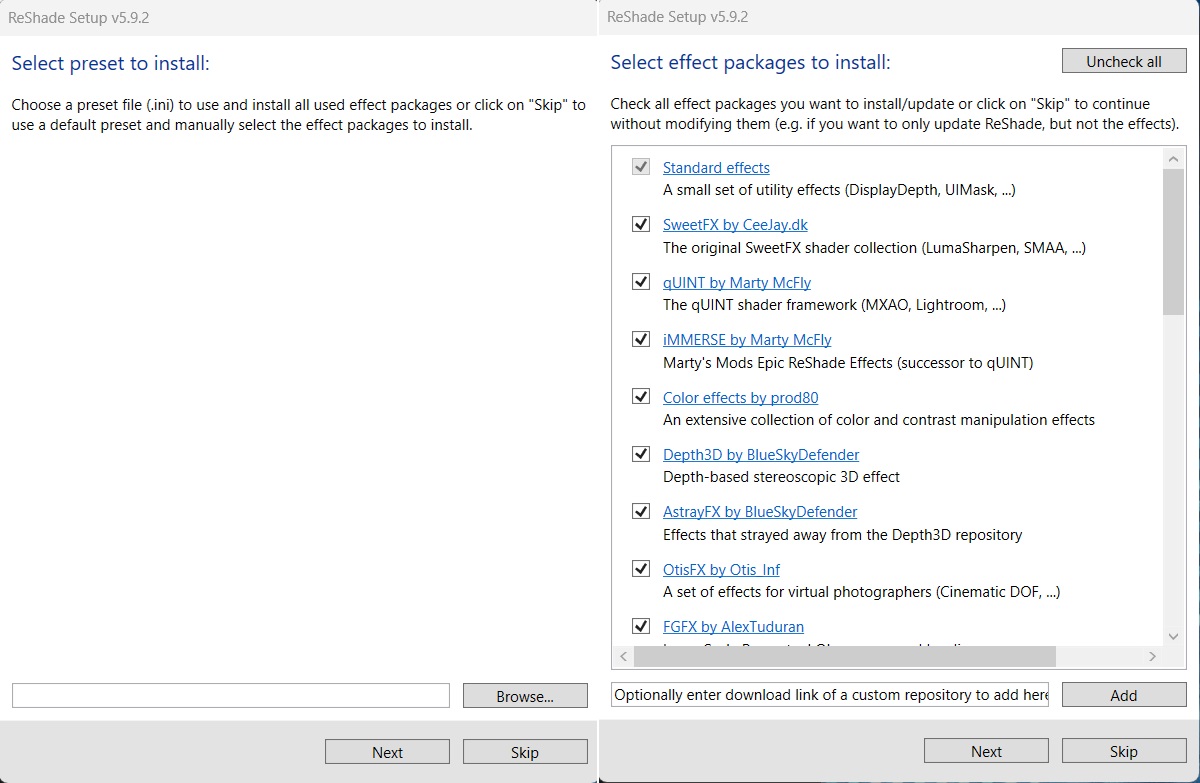The image size is (1200, 783).
Task: Click the custom repository download link field
Action: (x=831, y=695)
